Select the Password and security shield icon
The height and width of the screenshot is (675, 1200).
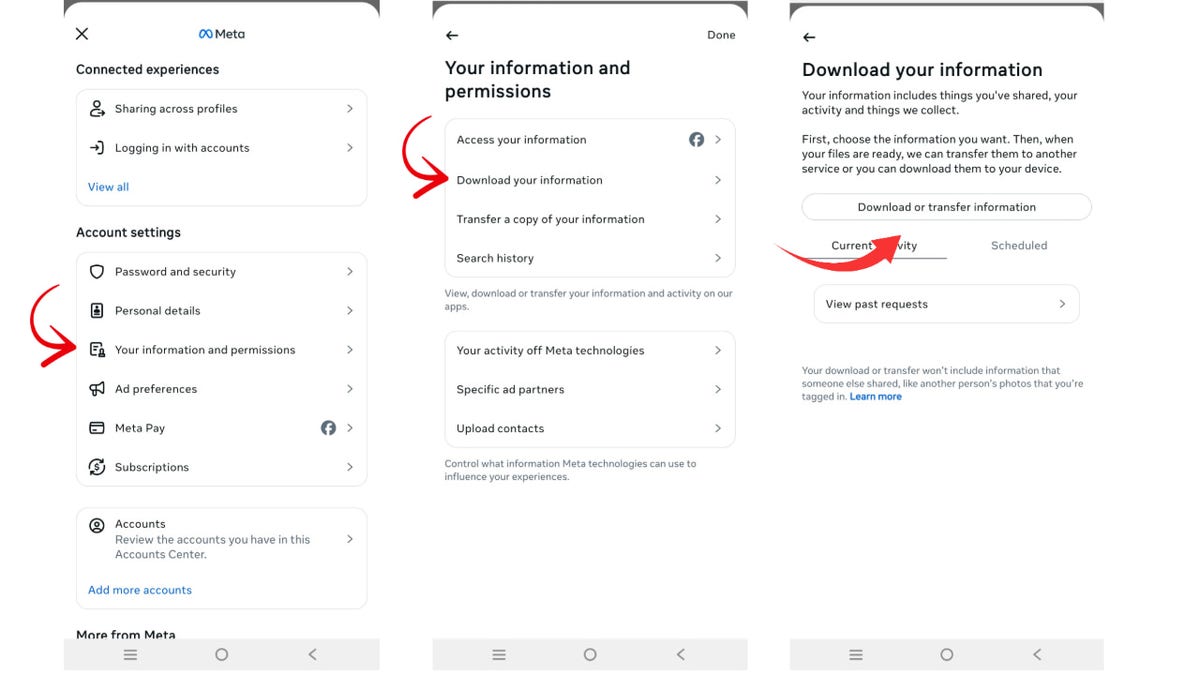point(96,271)
